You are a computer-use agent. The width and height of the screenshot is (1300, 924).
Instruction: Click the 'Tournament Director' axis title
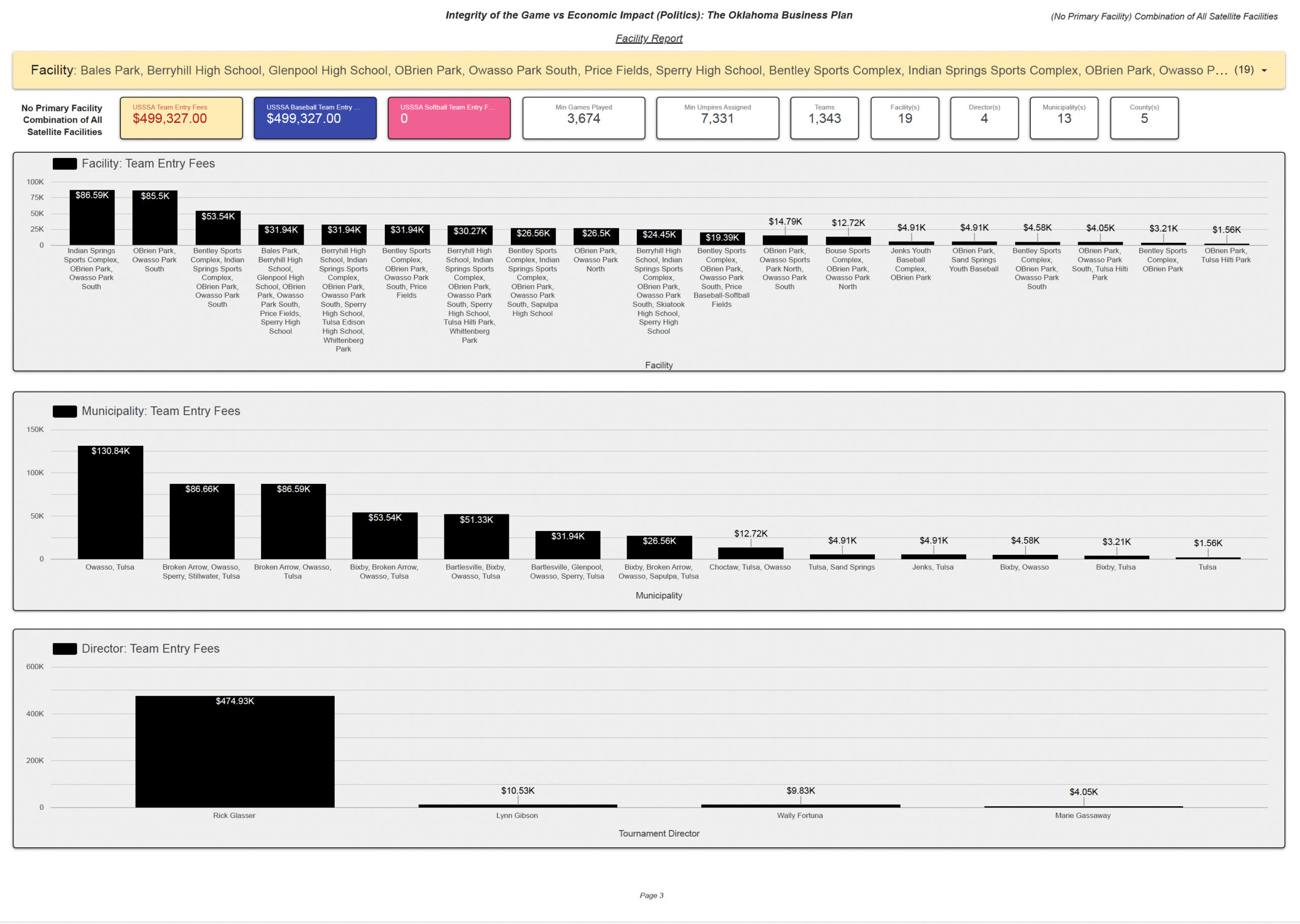[x=659, y=834]
